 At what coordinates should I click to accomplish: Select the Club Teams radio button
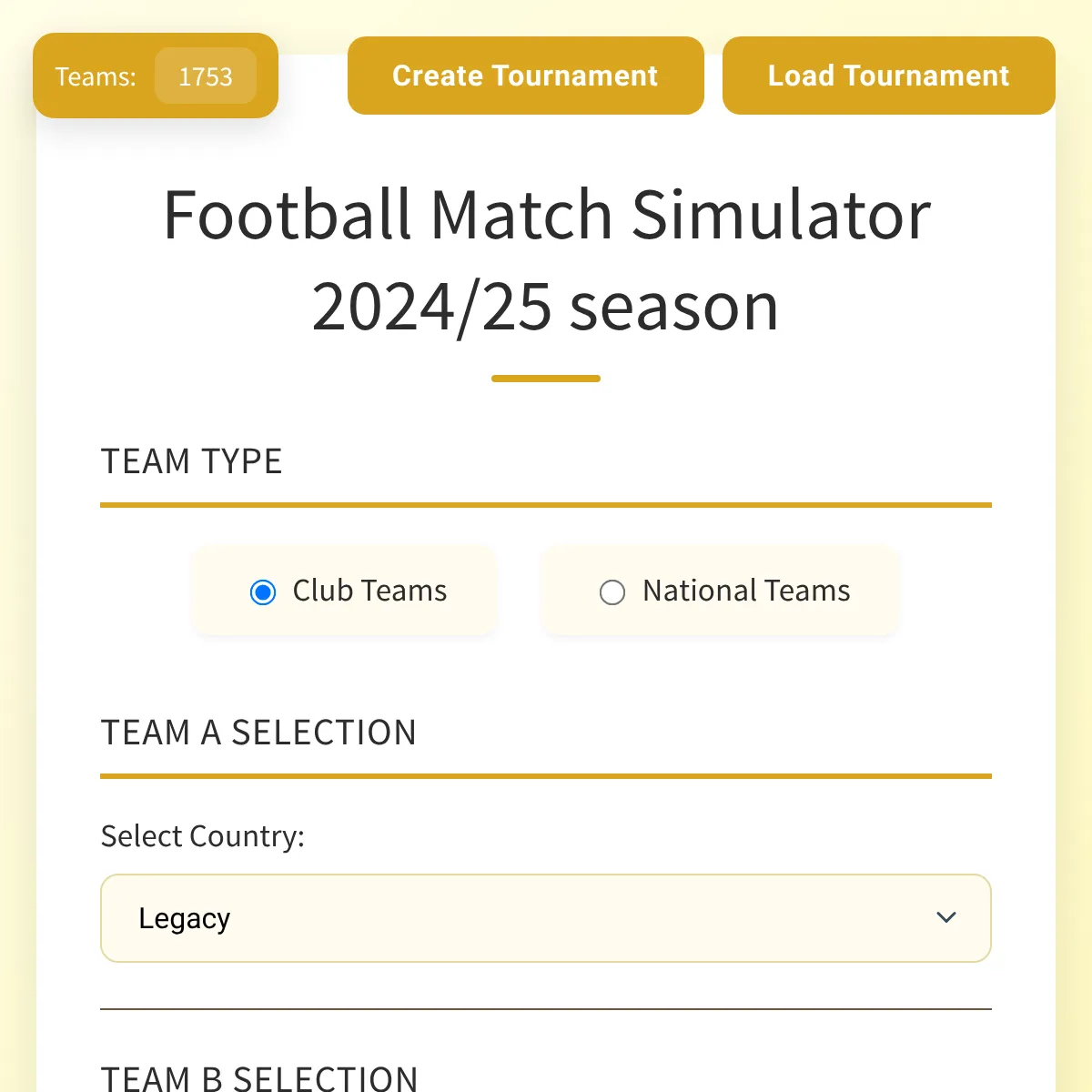tap(263, 592)
